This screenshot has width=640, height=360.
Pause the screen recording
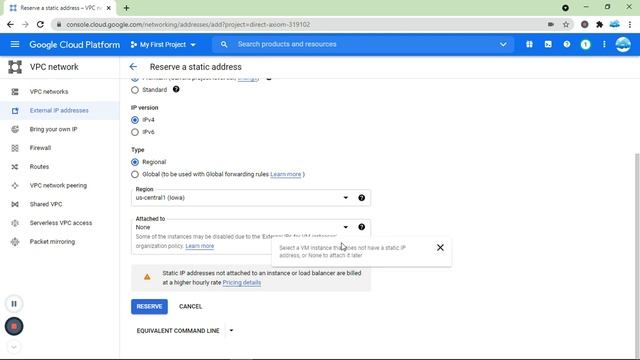tap(14, 304)
